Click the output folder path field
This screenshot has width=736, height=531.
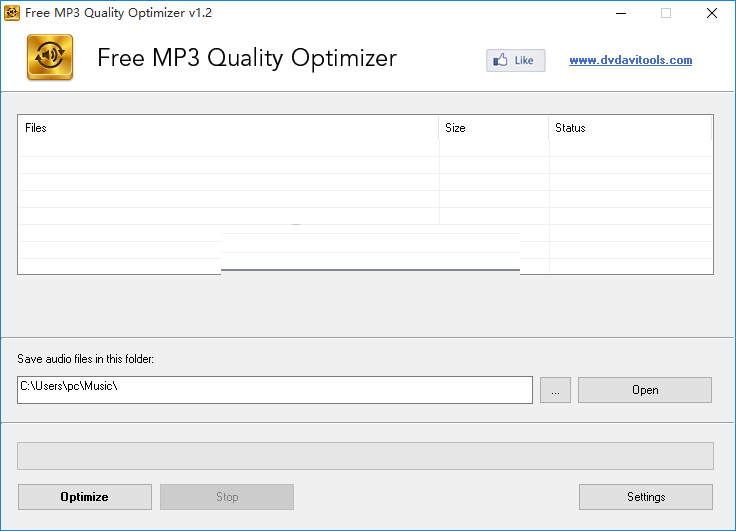point(274,390)
